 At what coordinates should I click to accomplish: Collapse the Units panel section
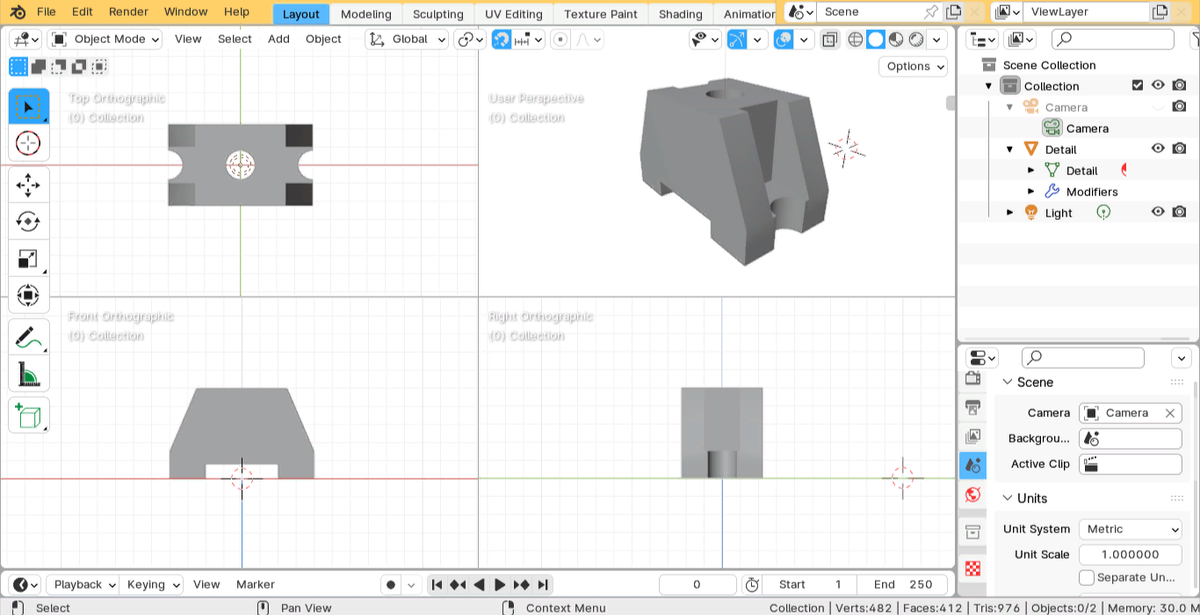(x=1007, y=498)
